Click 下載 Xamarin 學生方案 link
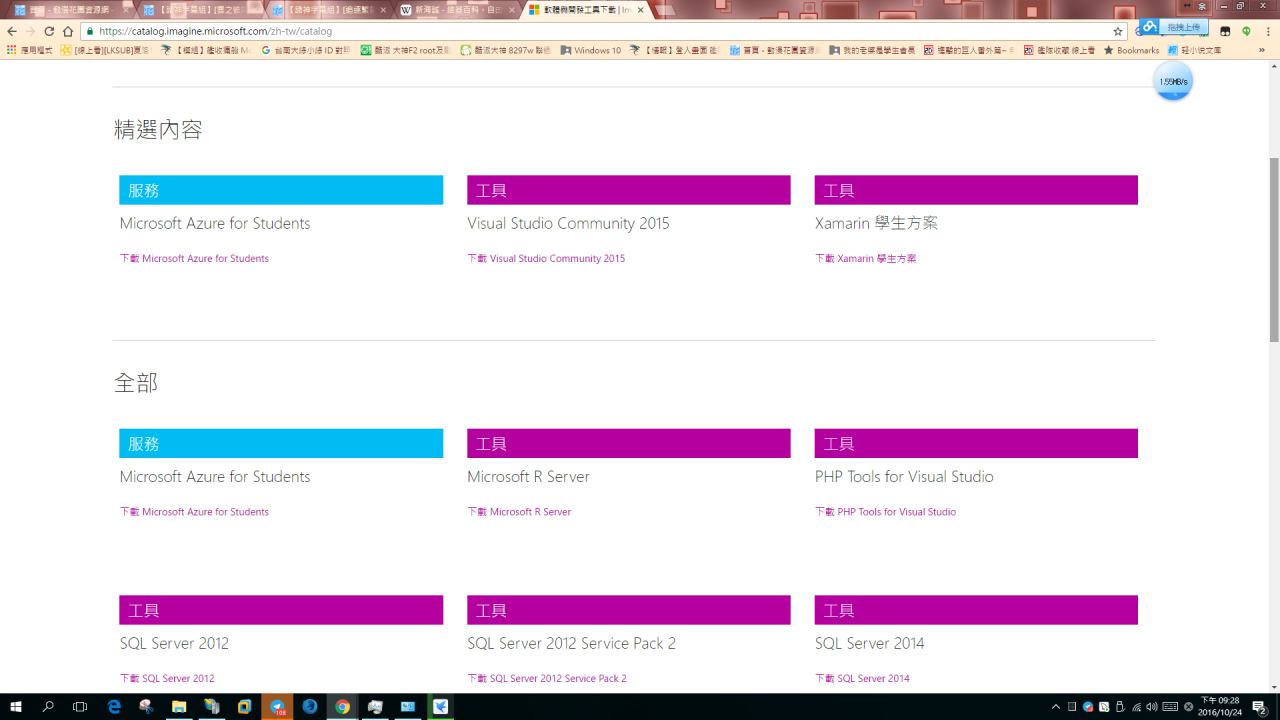1280x720 pixels. point(865,258)
